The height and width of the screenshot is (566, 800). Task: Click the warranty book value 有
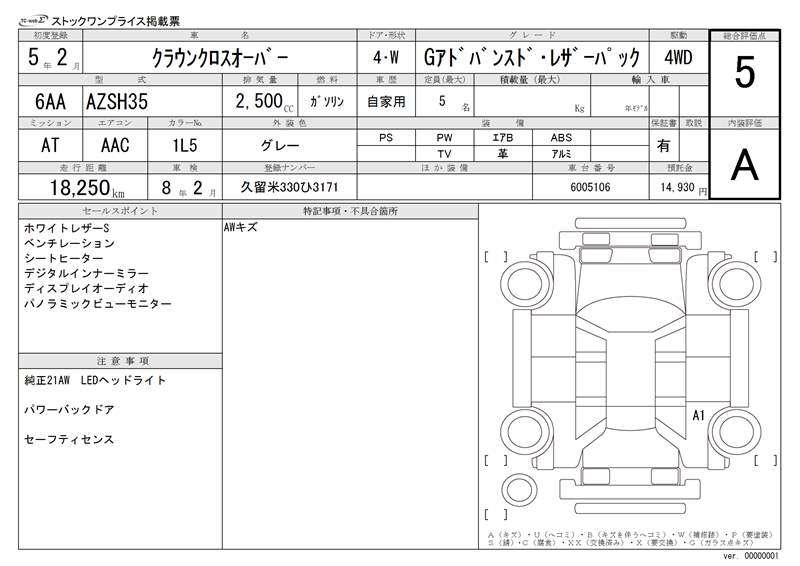[663, 146]
